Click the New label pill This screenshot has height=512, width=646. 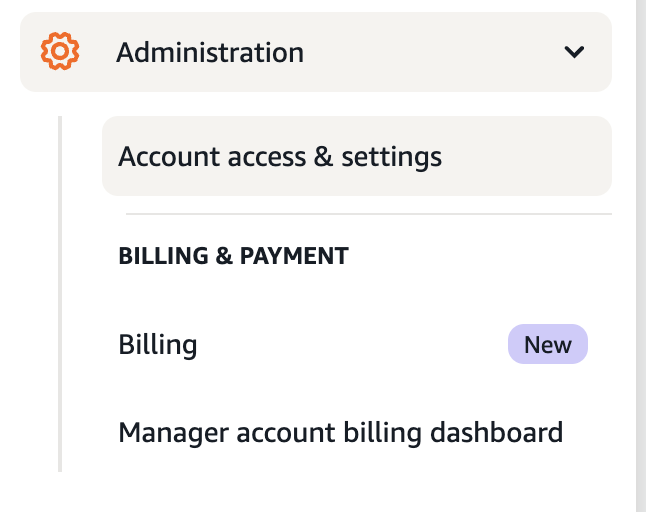pos(548,345)
